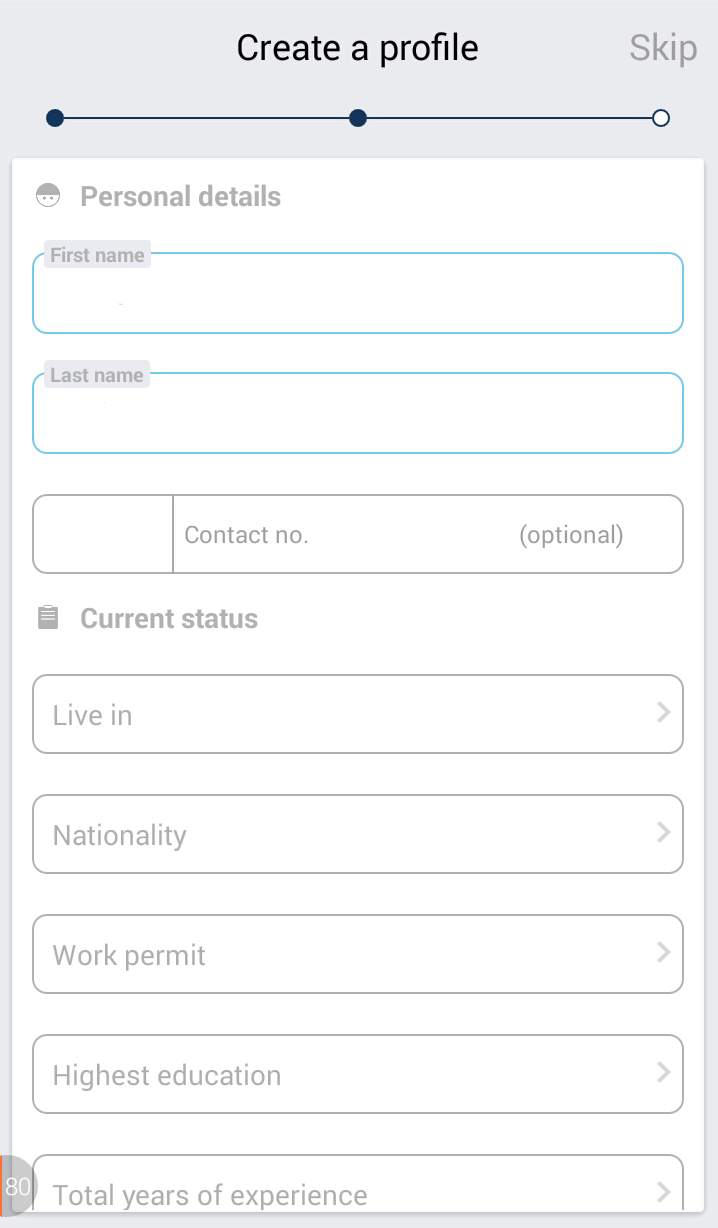The width and height of the screenshot is (718, 1228).
Task: Tap the first step dot in progress bar
Action: pos(55,118)
